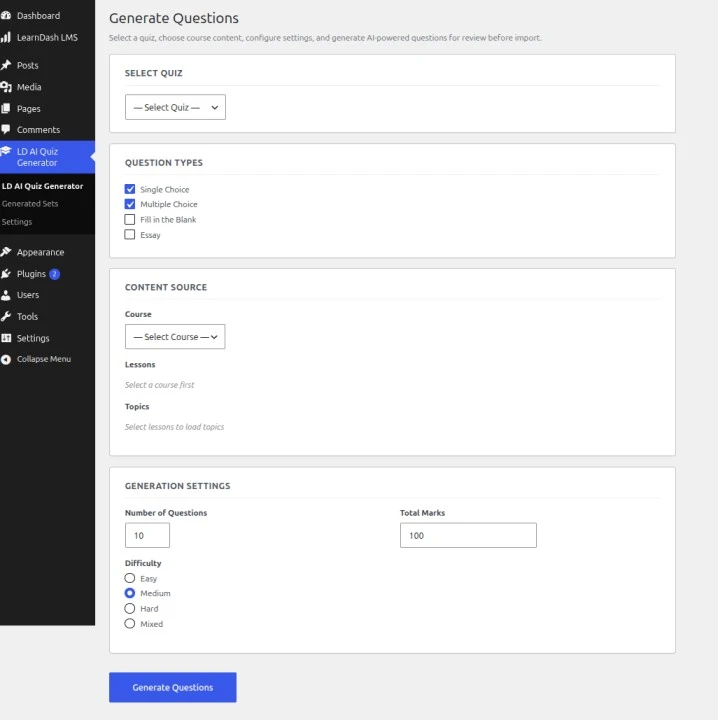
Task: Focus the Total Marks input field
Action: 468,535
